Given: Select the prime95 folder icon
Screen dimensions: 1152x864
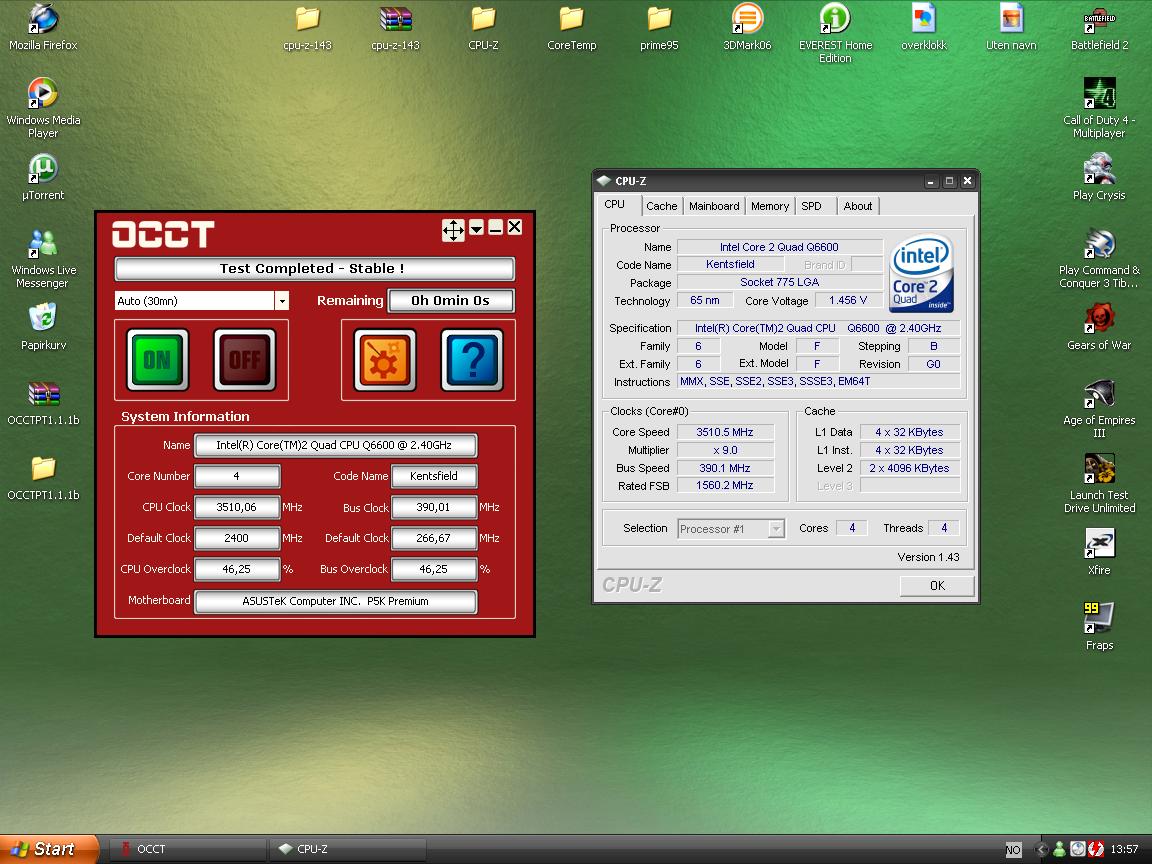Looking at the screenshot, I should [659, 27].
